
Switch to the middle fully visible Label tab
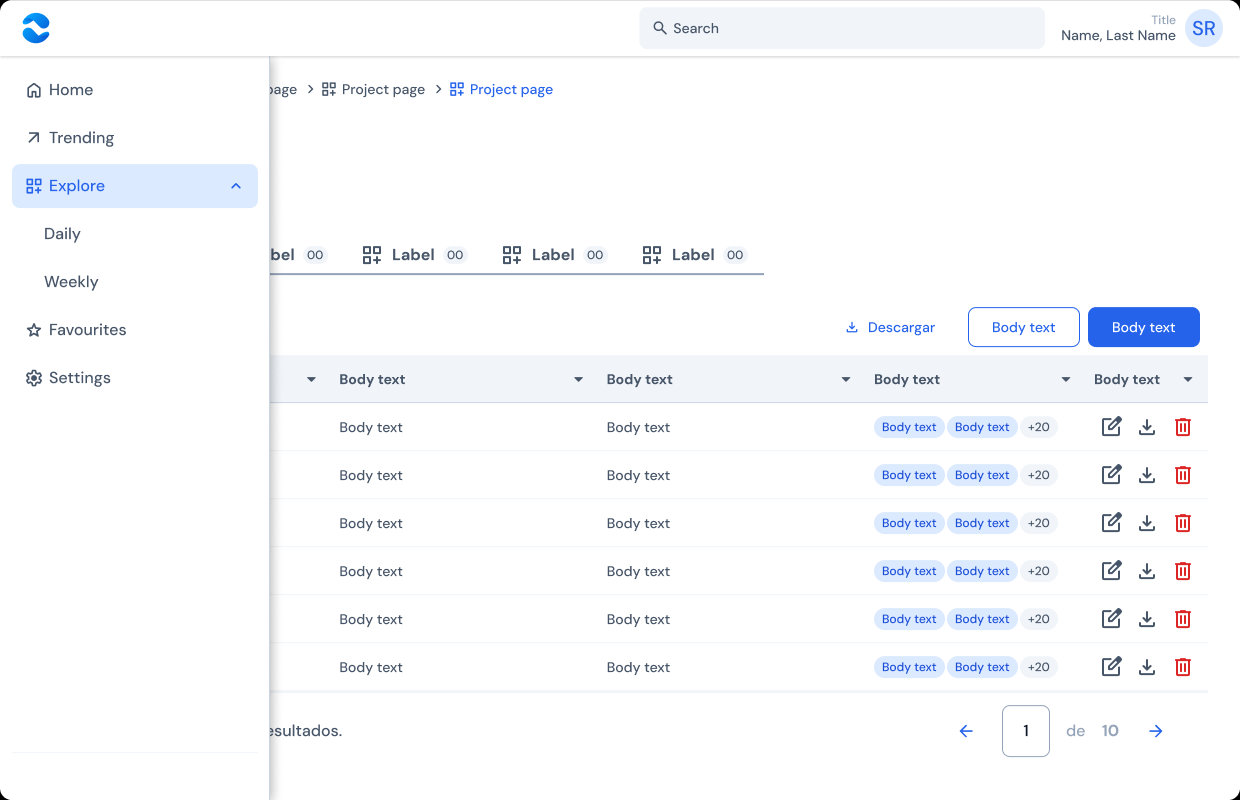coord(554,255)
